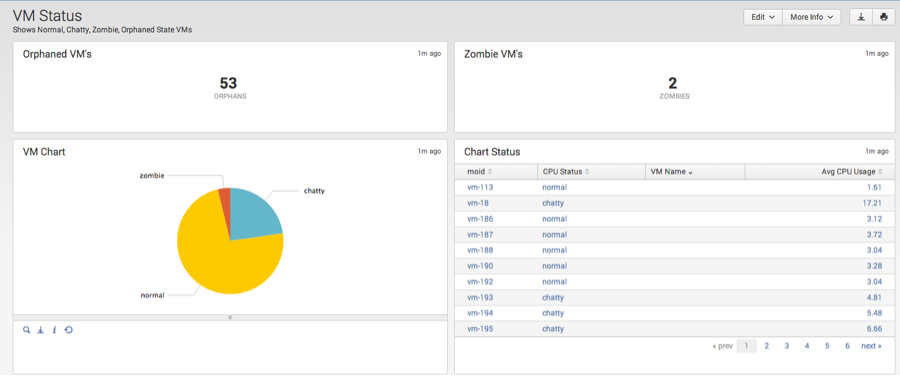Screen dimensions: 900x376
Task: Click export icon below the pie chart
Action: 40,330
